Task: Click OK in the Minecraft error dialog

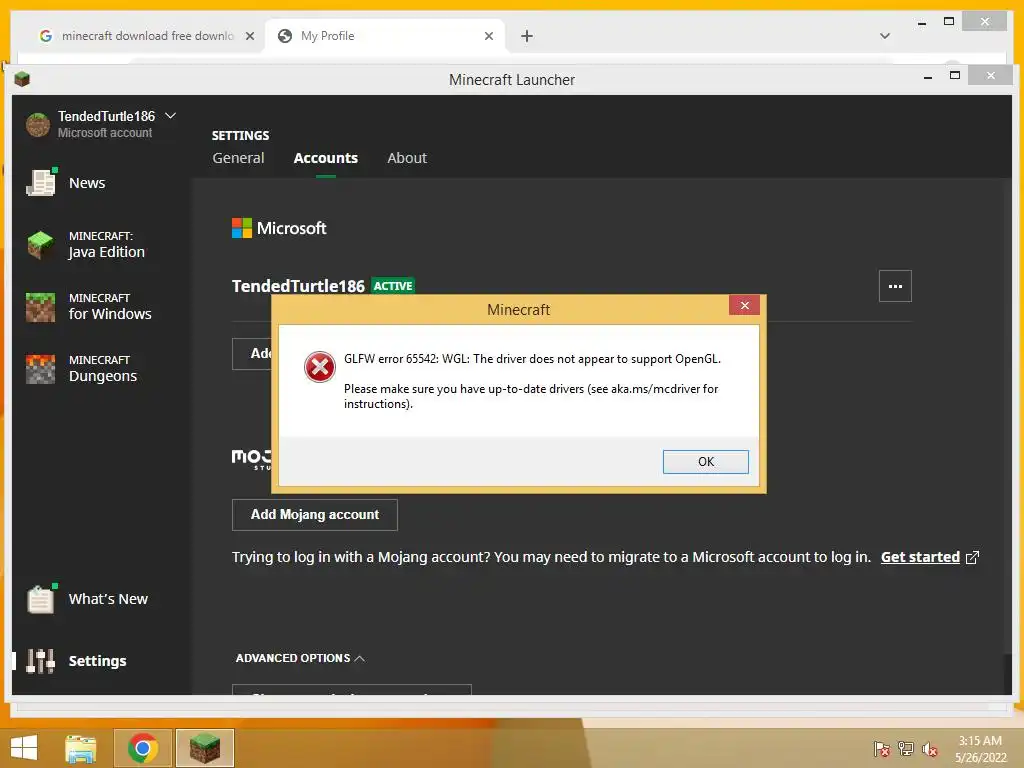Action: [705, 462]
